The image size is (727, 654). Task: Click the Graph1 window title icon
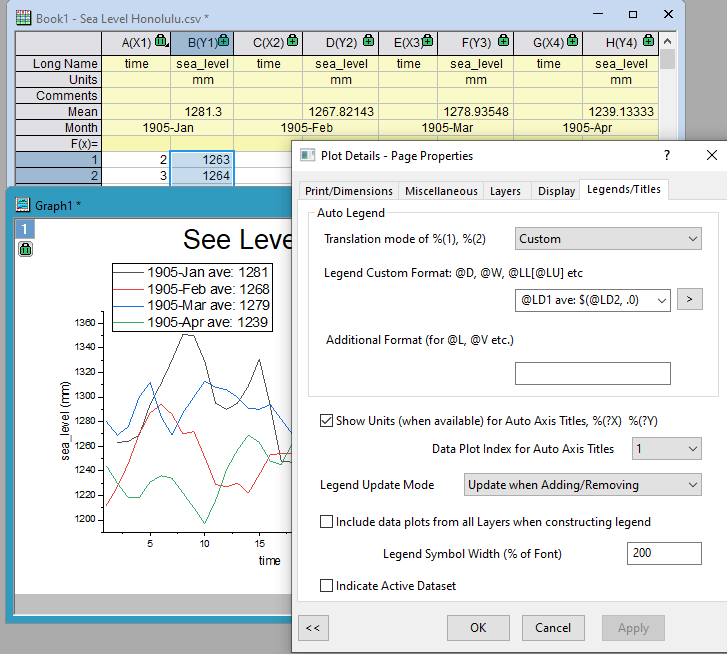(x=22, y=205)
